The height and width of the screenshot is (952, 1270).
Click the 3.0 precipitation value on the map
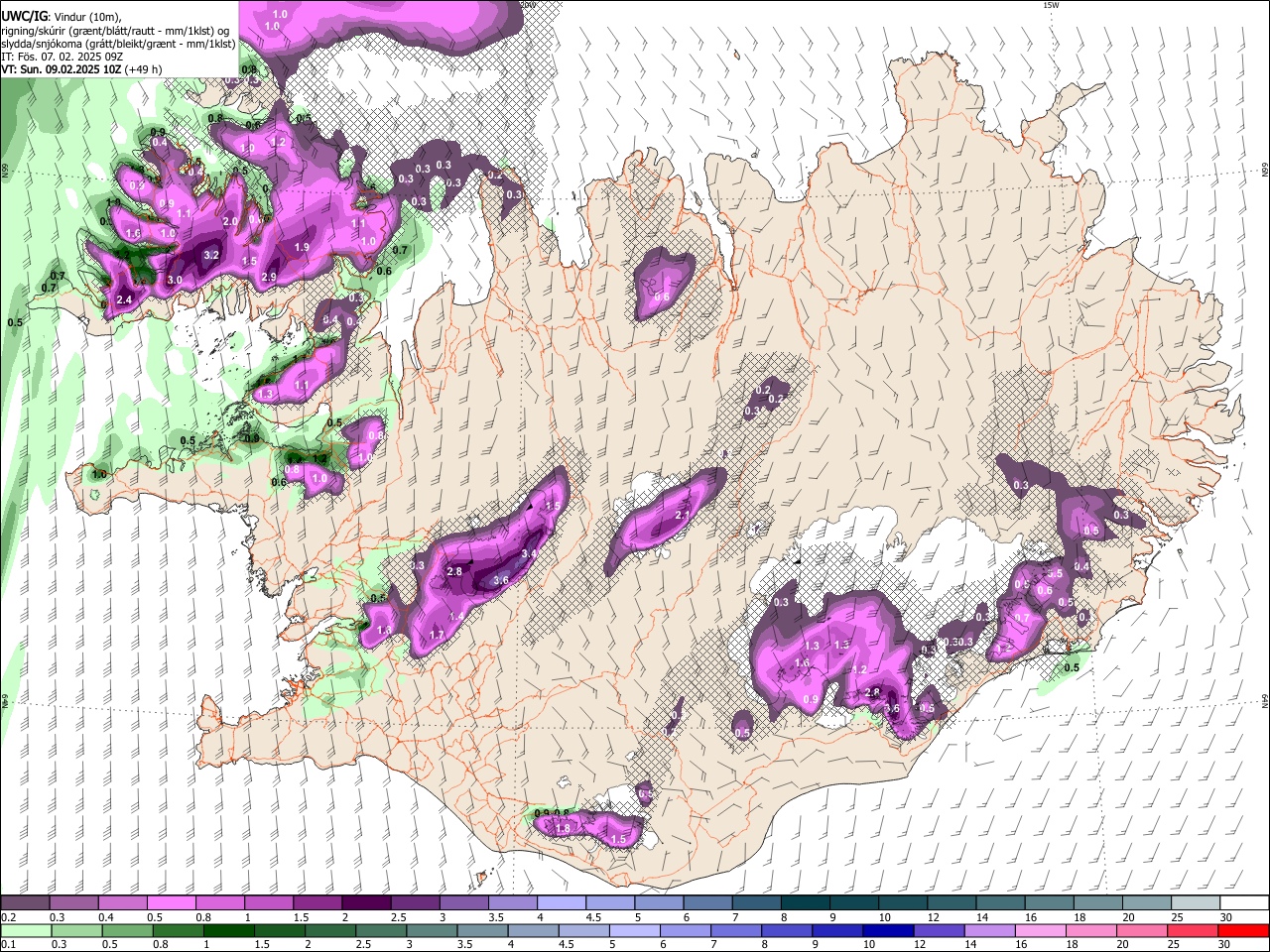pos(175,281)
